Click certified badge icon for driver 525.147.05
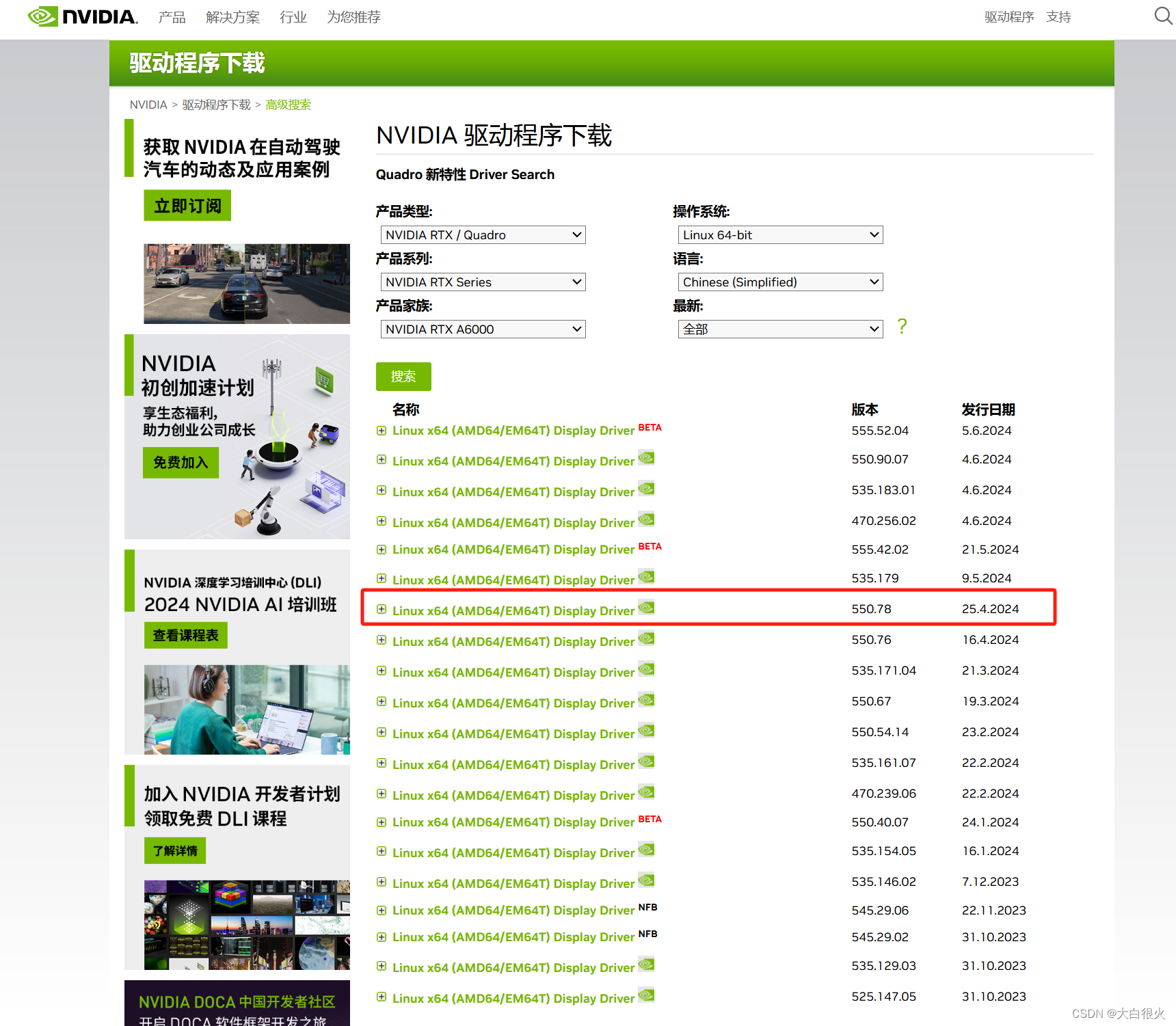Screen dimensions: 1176x1026 click(646, 995)
